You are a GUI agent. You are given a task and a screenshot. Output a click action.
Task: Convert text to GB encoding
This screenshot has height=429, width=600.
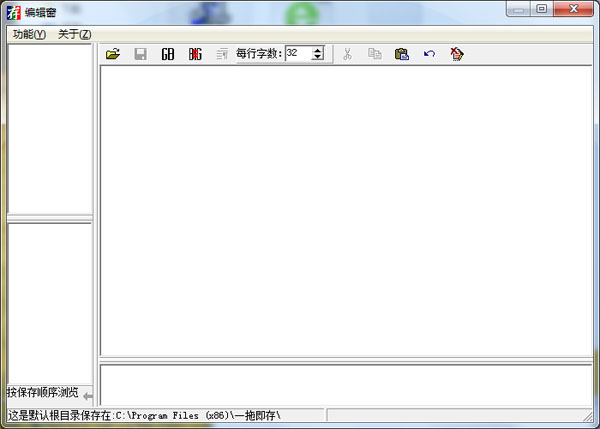[x=168, y=54]
